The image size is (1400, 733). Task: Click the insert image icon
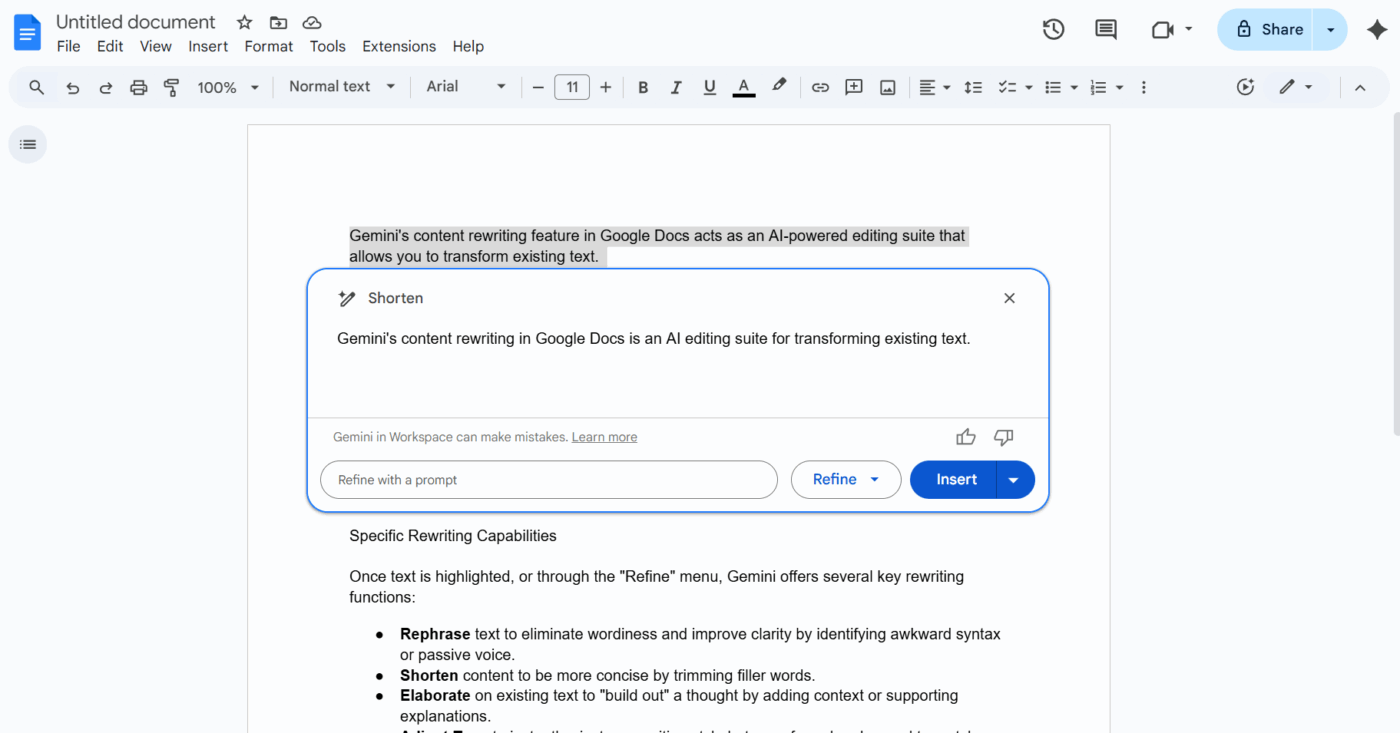pyautogui.click(x=887, y=88)
